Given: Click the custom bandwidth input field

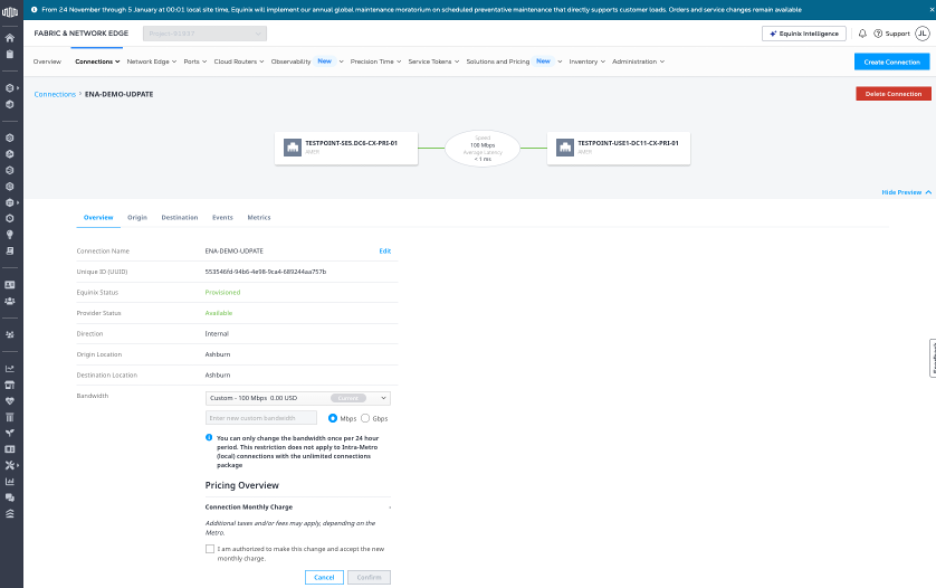Looking at the screenshot, I should [x=261, y=418].
